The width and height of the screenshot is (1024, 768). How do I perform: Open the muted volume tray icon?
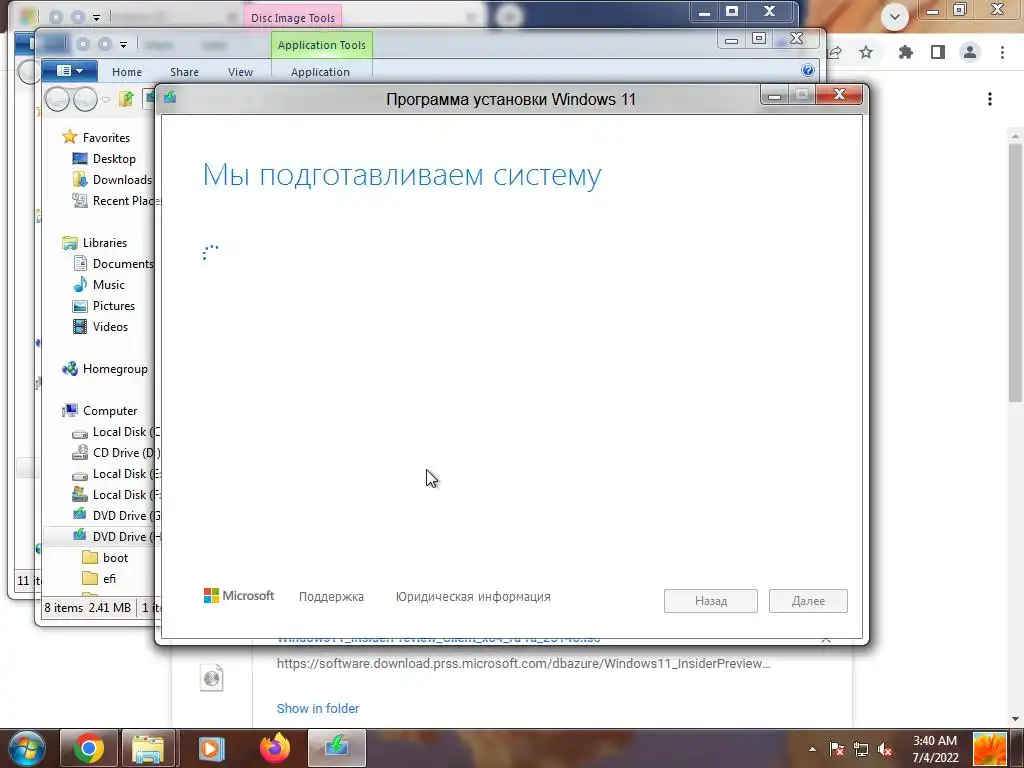885,749
